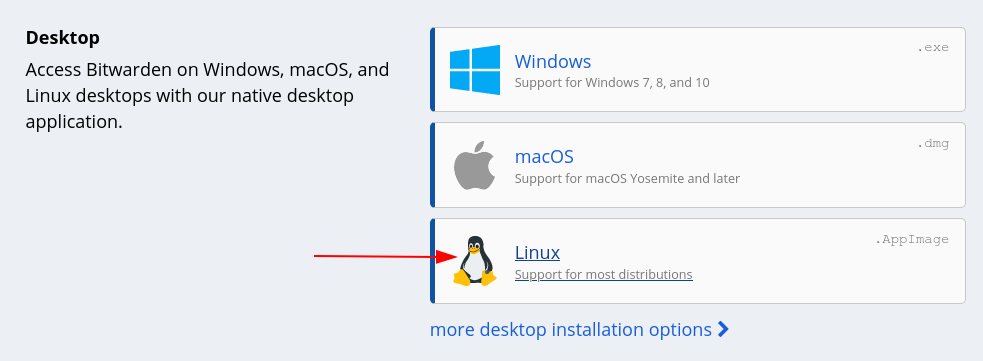Click the Access Bitwarden description paragraph
983x361 pixels.
[208, 95]
